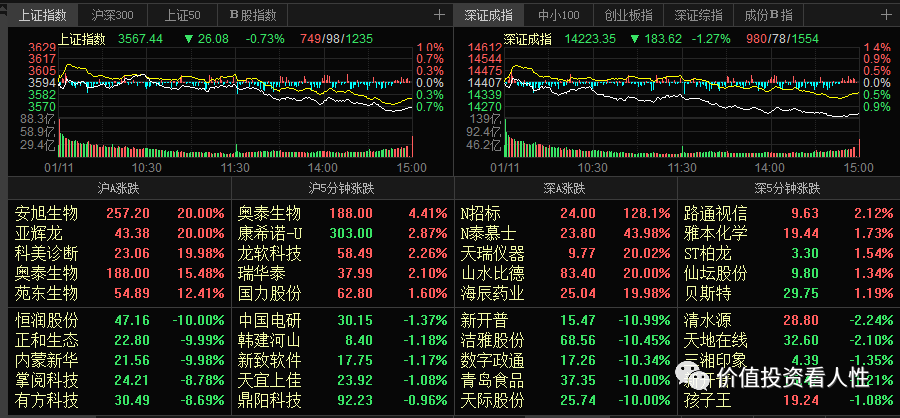Open the 中国电研 stock
Viewport: 900px width, 418px height.
(x=343, y=320)
